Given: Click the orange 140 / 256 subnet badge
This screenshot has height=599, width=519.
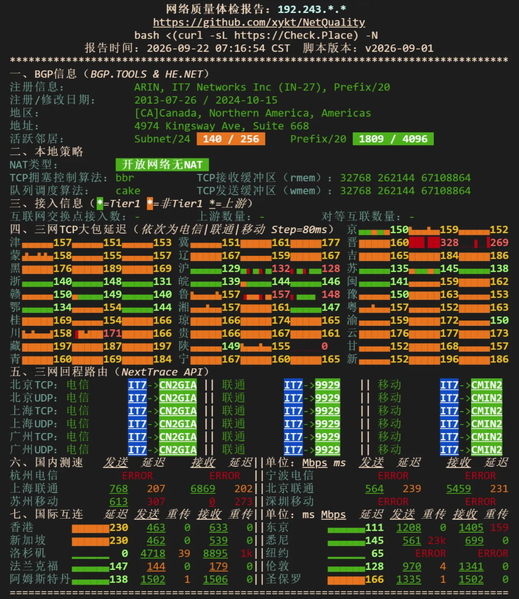Looking at the screenshot, I should pos(231,139).
